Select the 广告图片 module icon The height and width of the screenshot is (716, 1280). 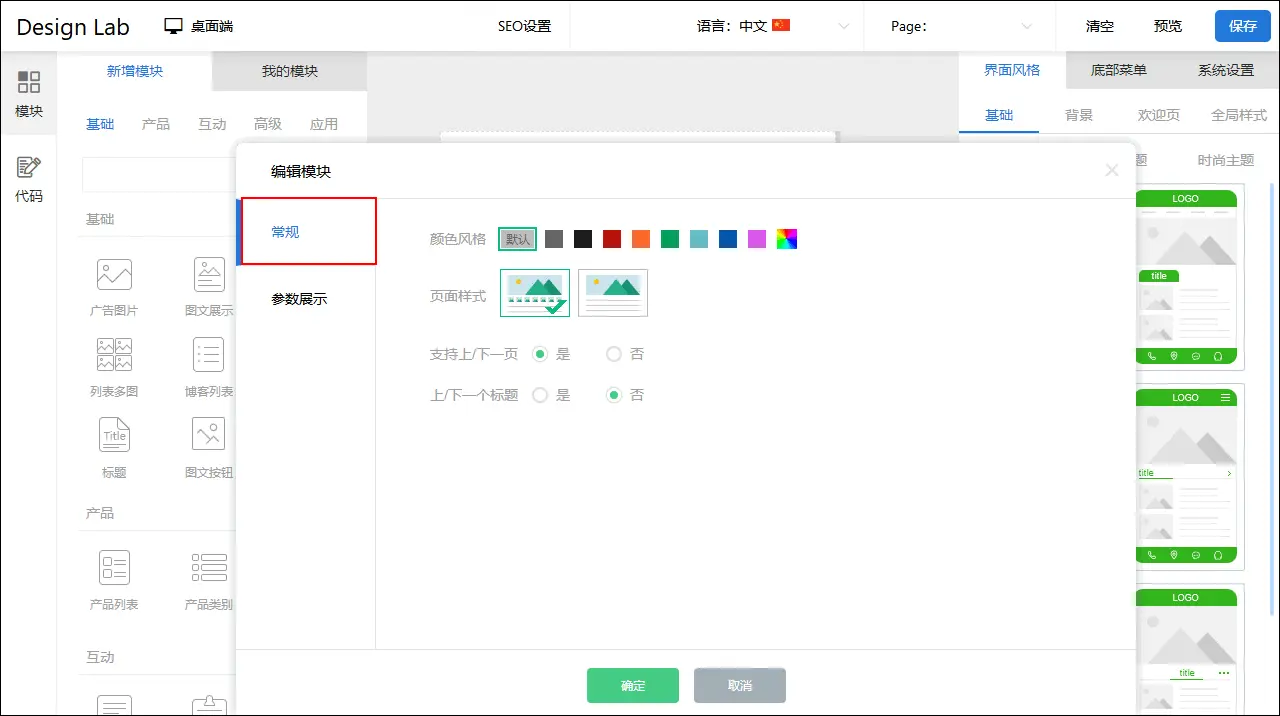pyautogui.click(x=114, y=274)
